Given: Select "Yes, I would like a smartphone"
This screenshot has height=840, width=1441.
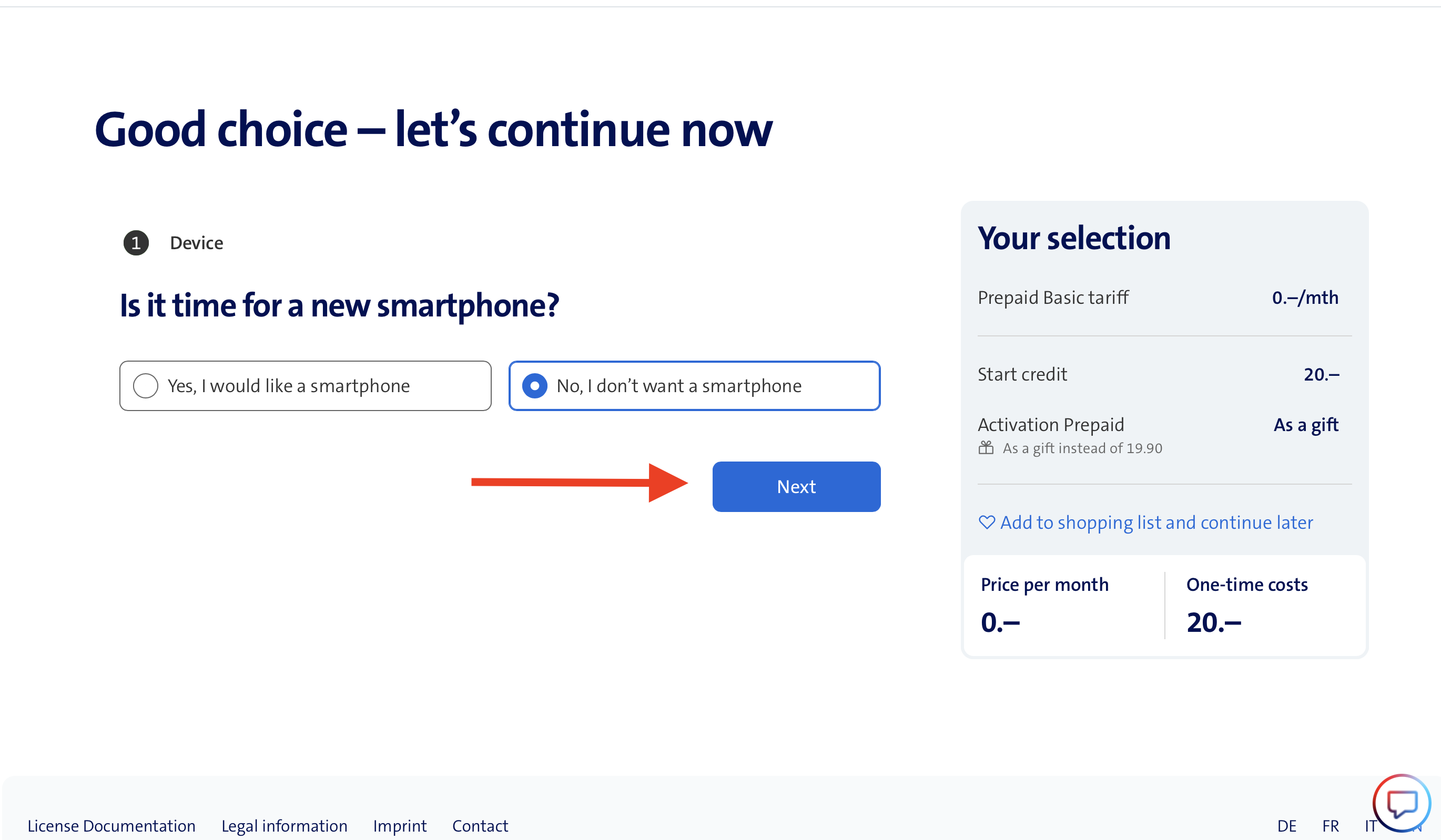Looking at the screenshot, I should [x=146, y=386].
